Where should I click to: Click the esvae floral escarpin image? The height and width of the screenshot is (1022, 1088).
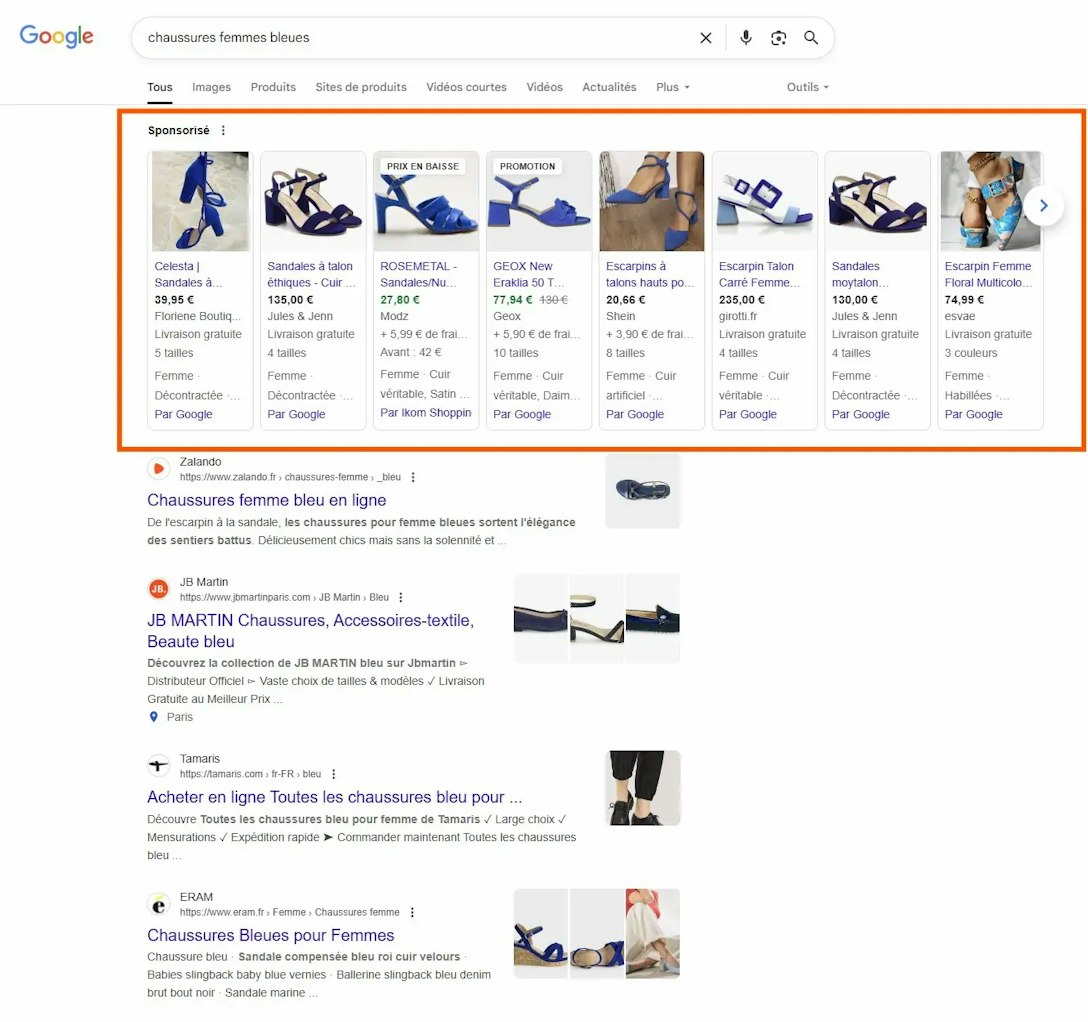[991, 201]
